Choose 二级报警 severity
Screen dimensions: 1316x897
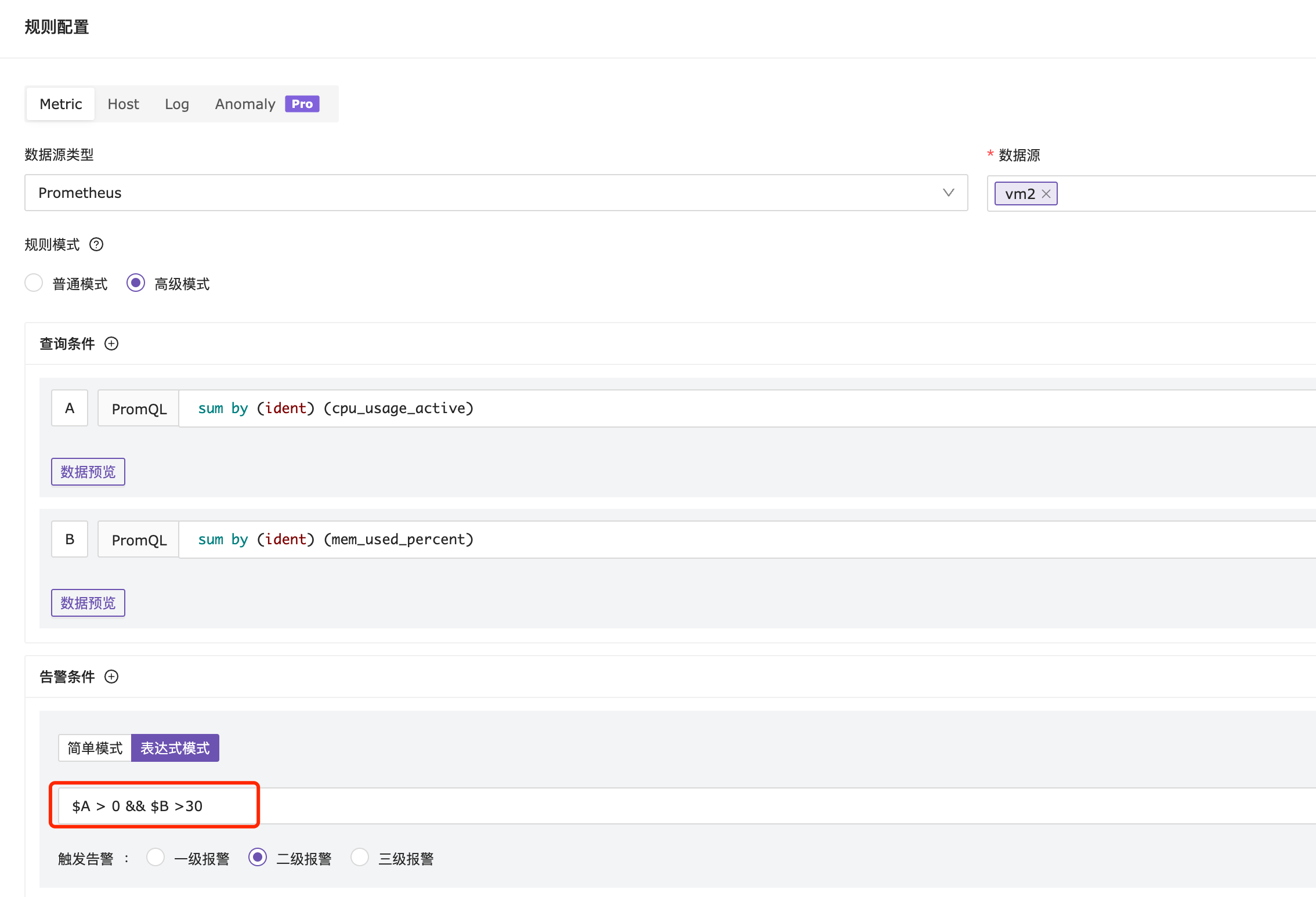tap(258, 858)
